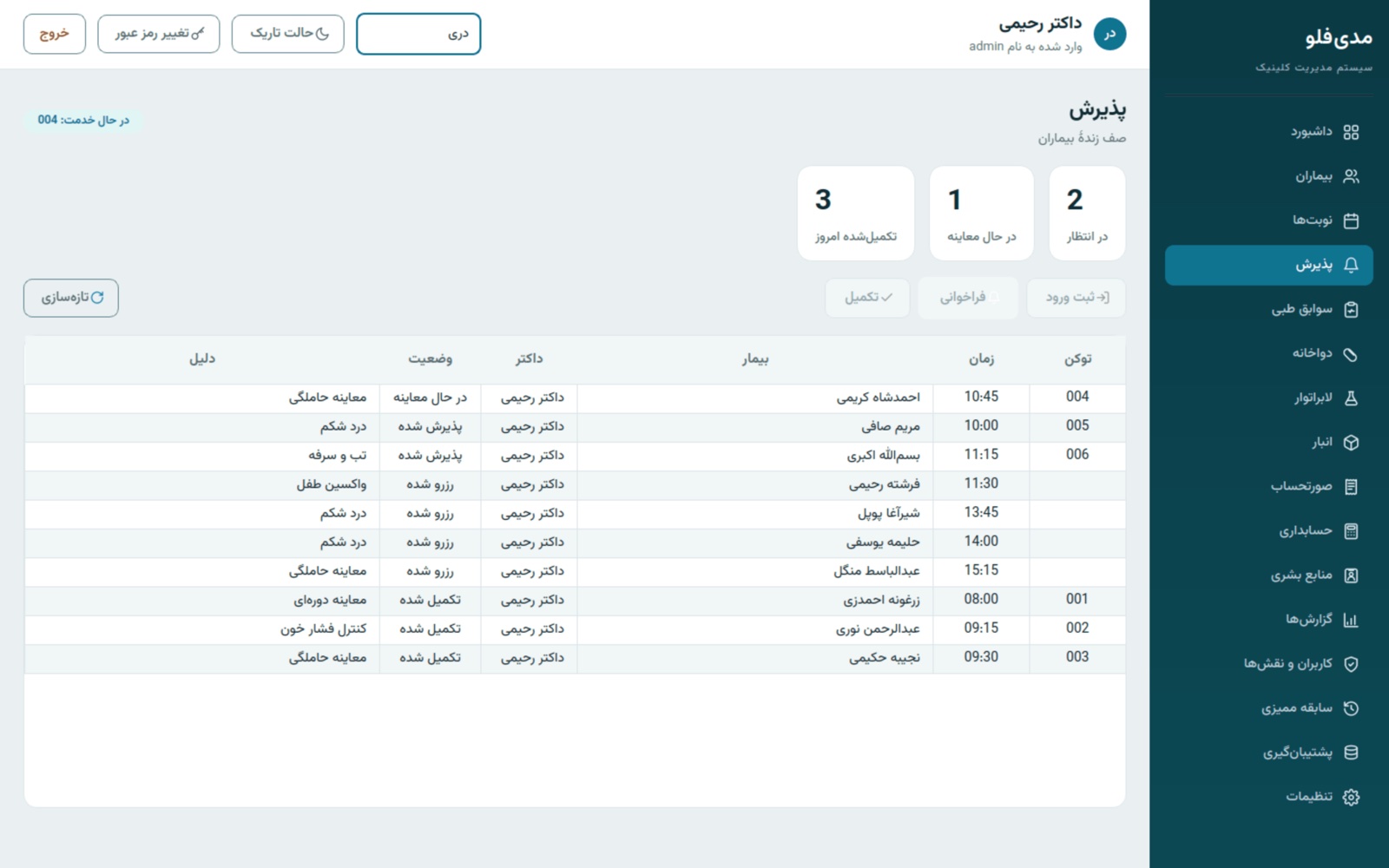This screenshot has height=868, width=1389.
Task: Open the گزارش‌ها menu item
Action: (1269, 620)
